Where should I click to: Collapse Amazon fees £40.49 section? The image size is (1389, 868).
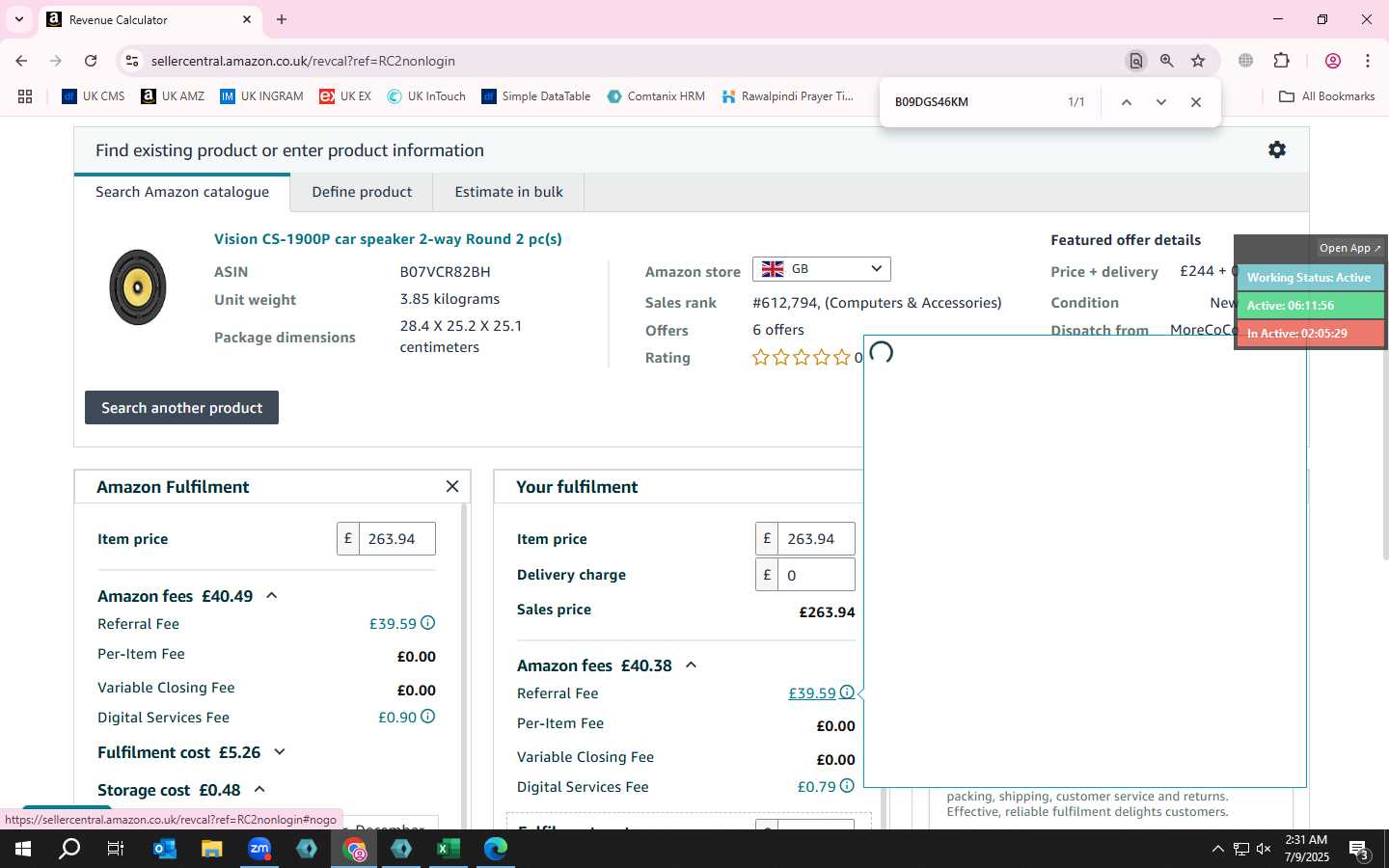click(272, 595)
